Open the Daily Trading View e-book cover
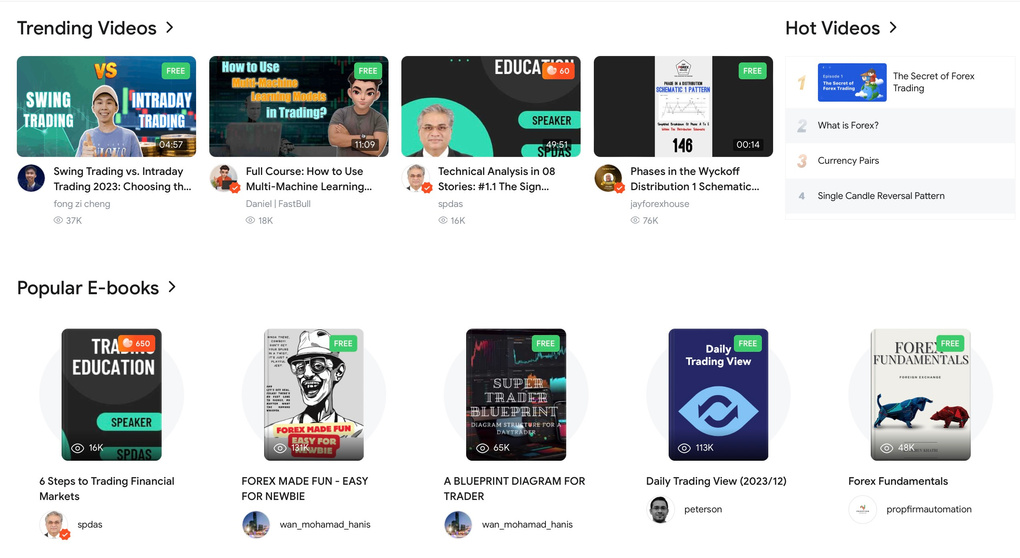The image size is (1020, 558). click(718, 394)
